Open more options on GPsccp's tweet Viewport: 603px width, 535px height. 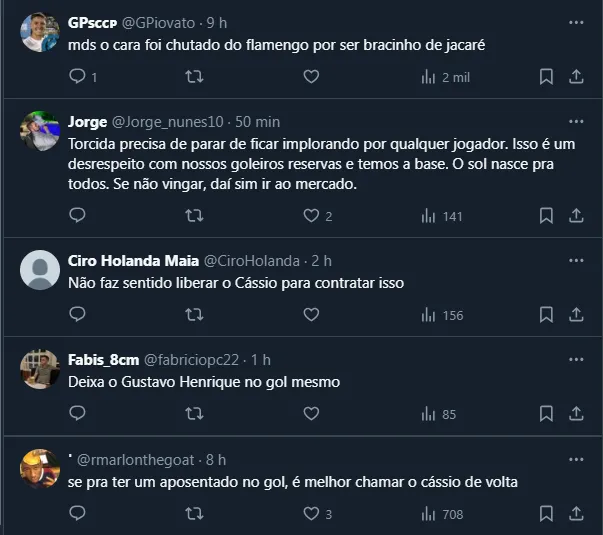576,21
